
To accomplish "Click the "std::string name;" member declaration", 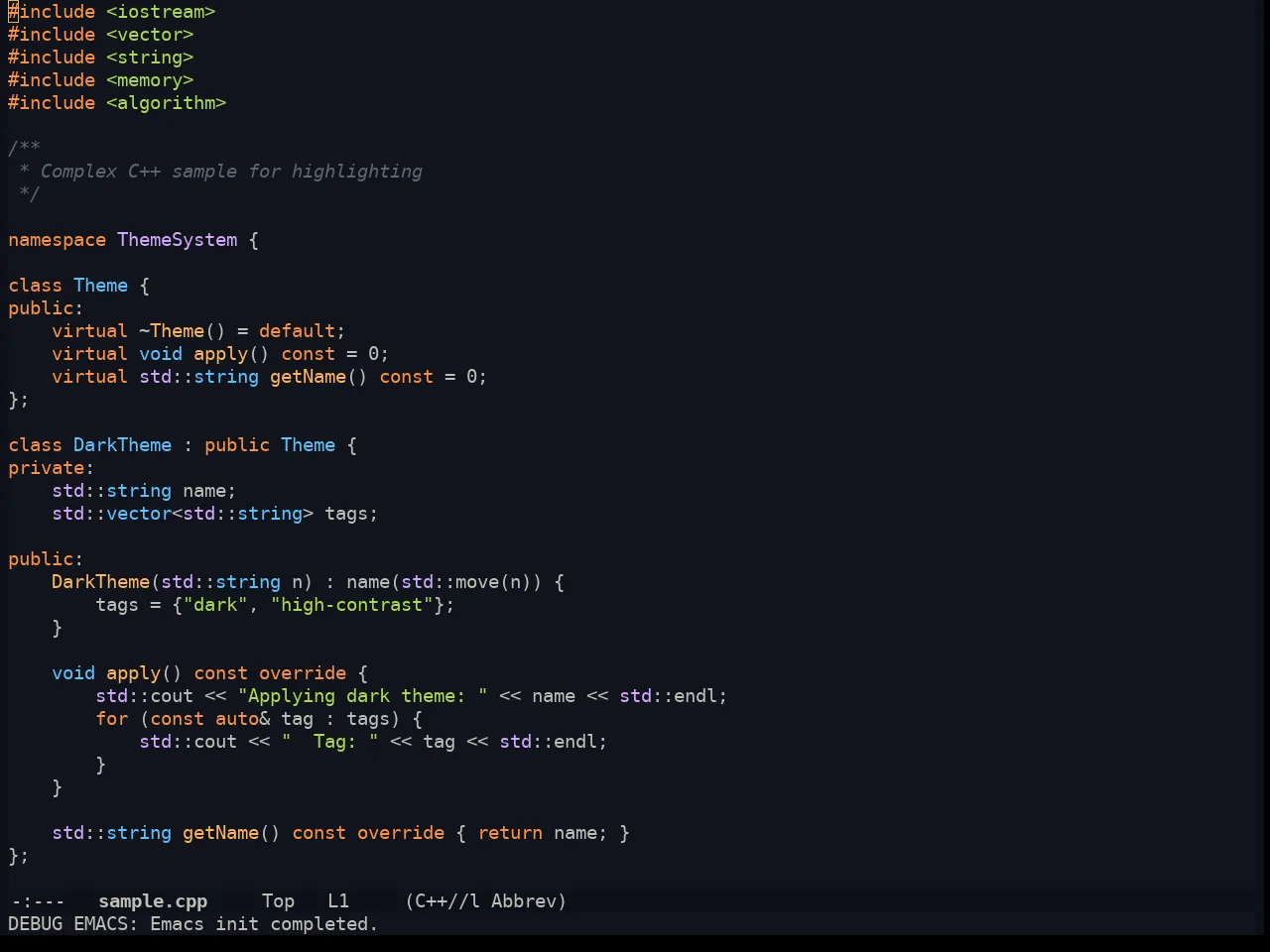I will [144, 491].
